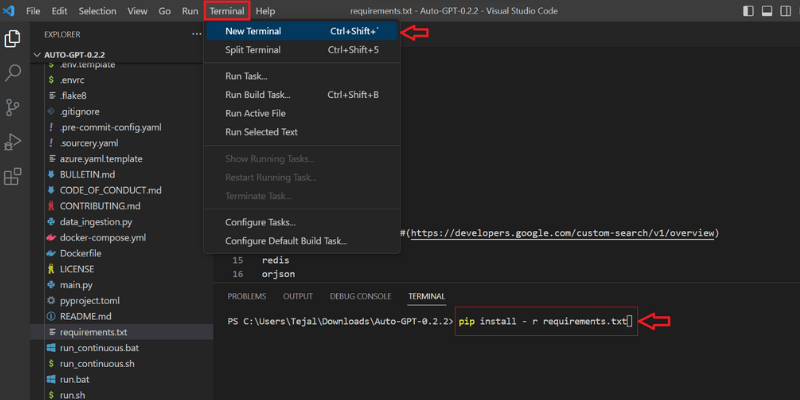Switch to the OUTPUT panel tab
The width and height of the screenshot is (800, 400).
tap(298, 296)
